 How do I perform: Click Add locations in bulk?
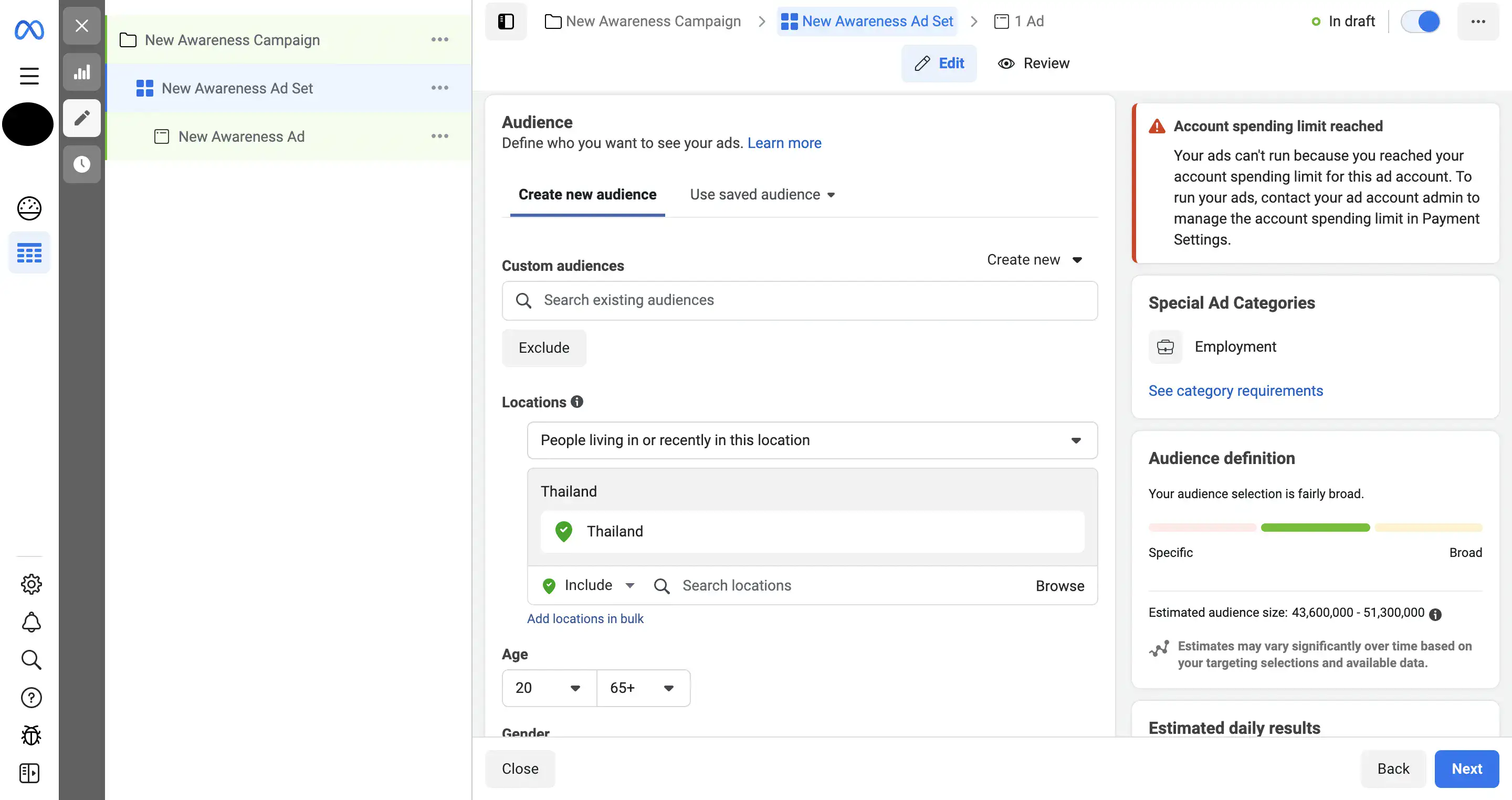[585, 619]
